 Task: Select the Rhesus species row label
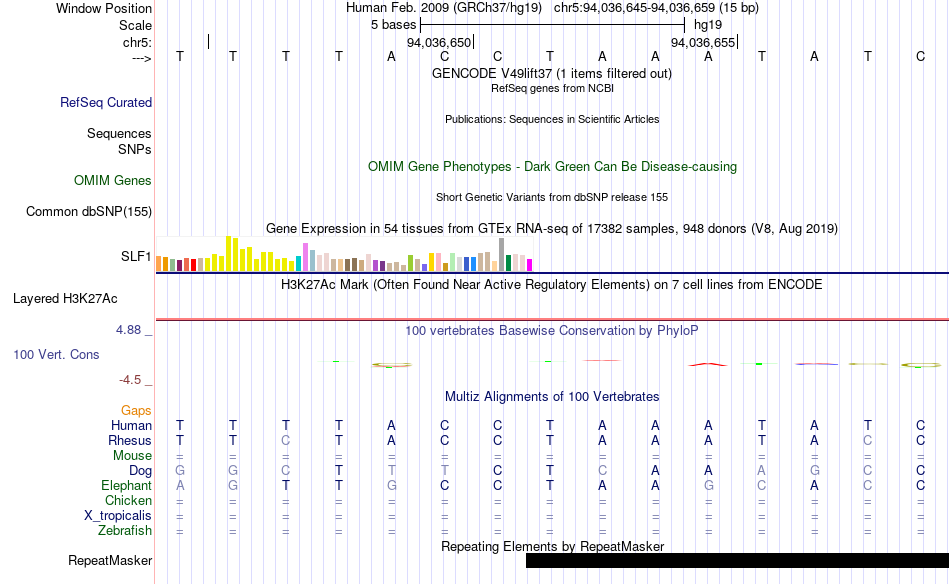point(130,440)
